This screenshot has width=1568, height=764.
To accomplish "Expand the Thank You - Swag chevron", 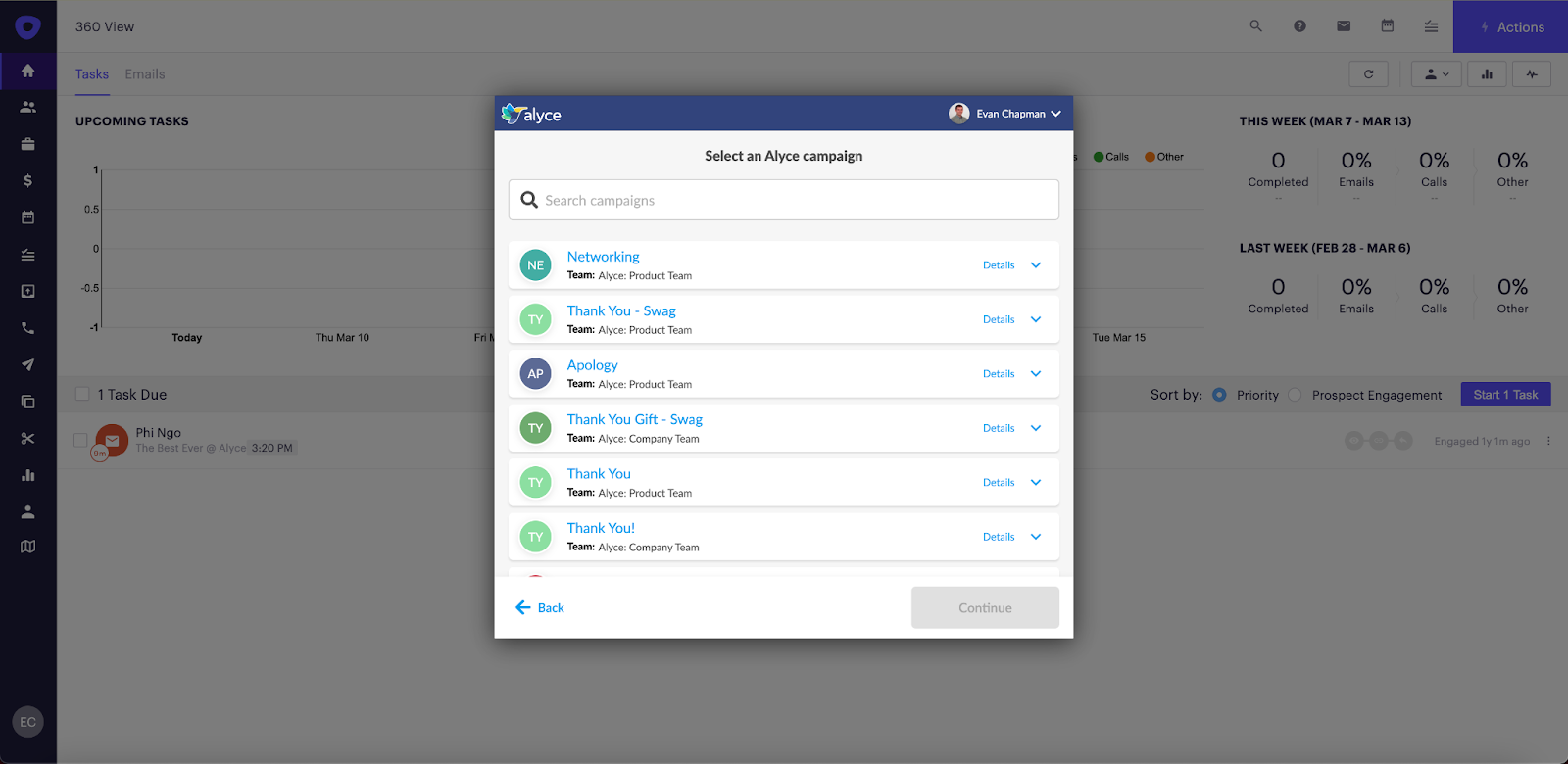I will (x=1036, y=319).
